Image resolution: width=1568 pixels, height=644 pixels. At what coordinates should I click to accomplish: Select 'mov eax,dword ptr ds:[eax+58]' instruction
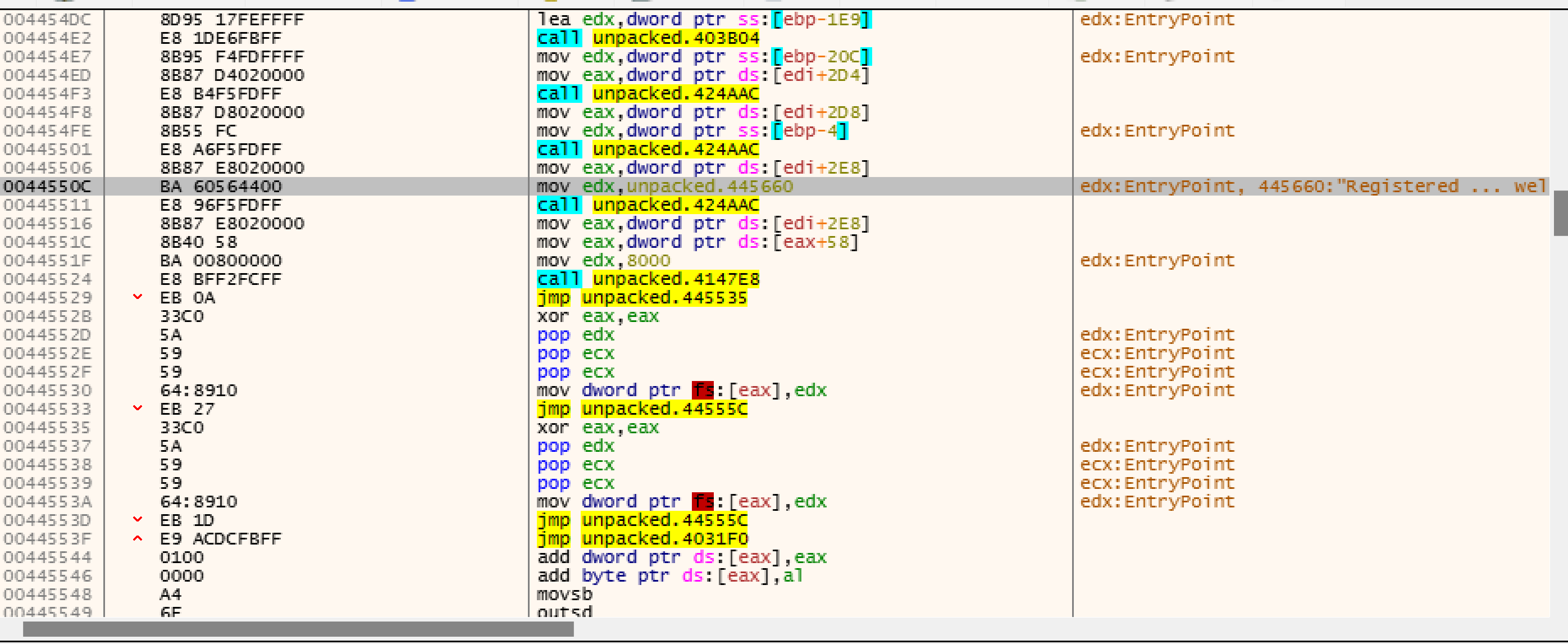(x=698, y=242)
